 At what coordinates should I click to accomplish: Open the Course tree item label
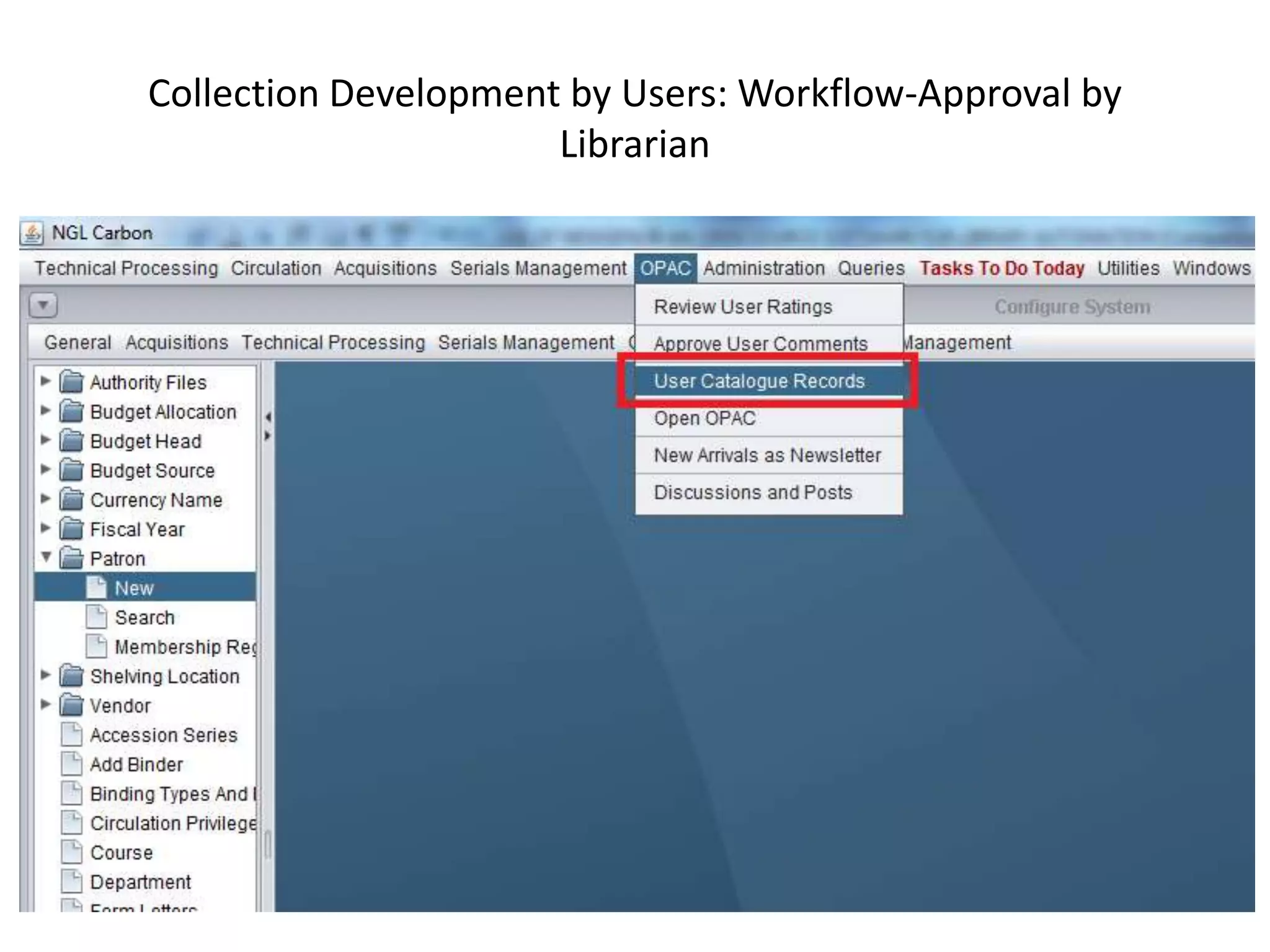point(122,853)
